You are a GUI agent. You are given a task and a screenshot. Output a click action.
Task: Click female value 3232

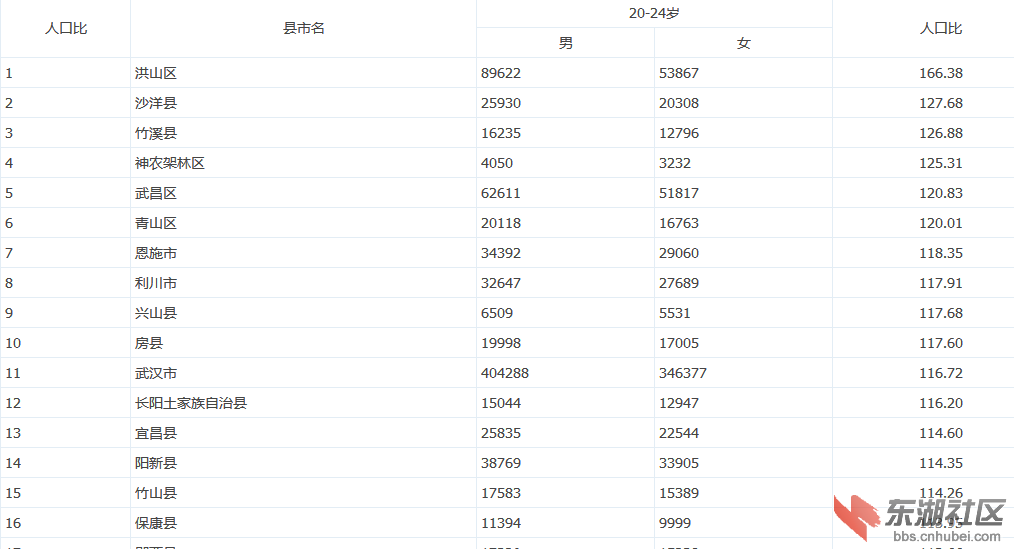pos(674,163)
